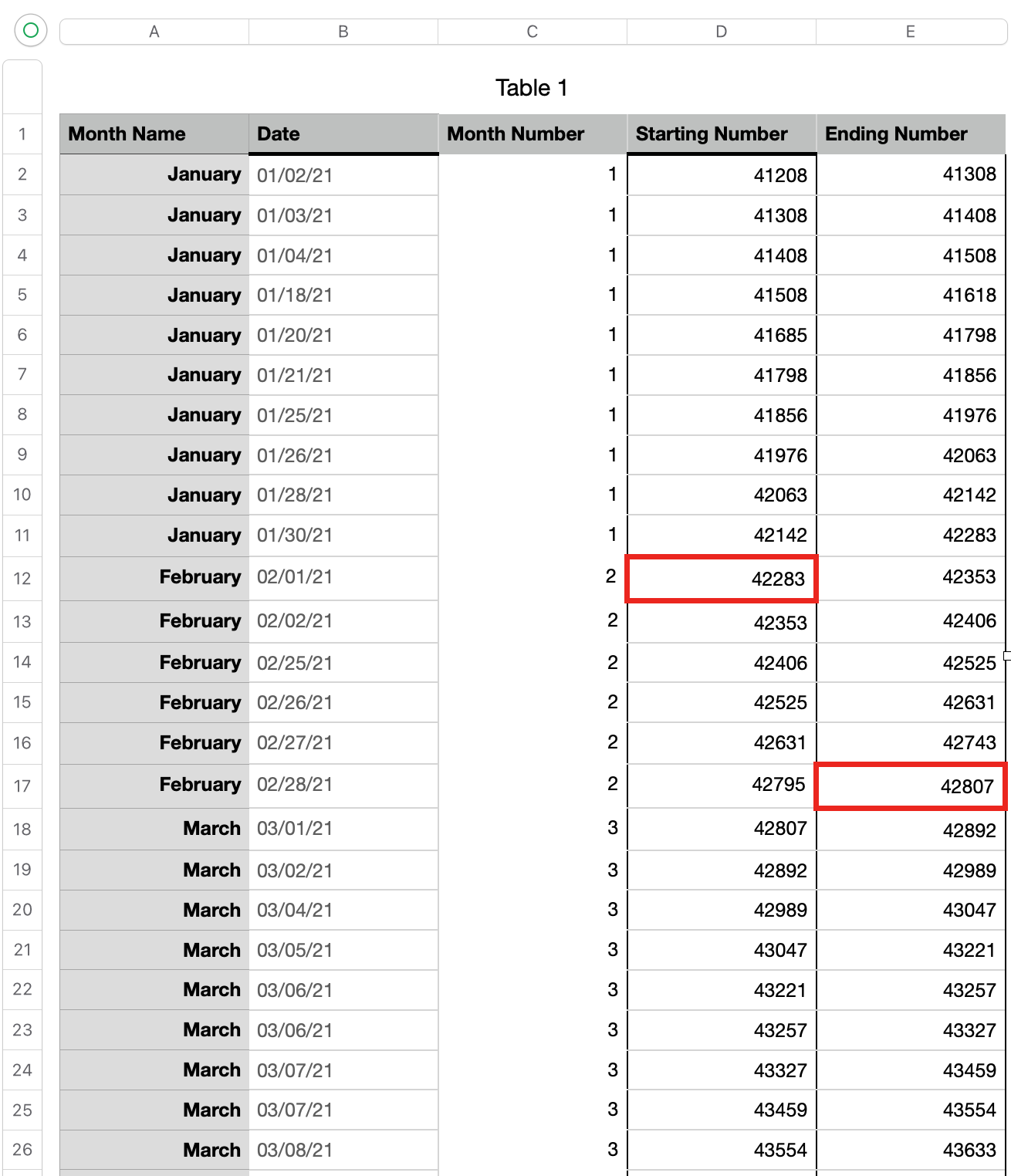The width and height of the screenshot is (1011, 1176).
Task: Select column header A
Action: tap(154, 32)
